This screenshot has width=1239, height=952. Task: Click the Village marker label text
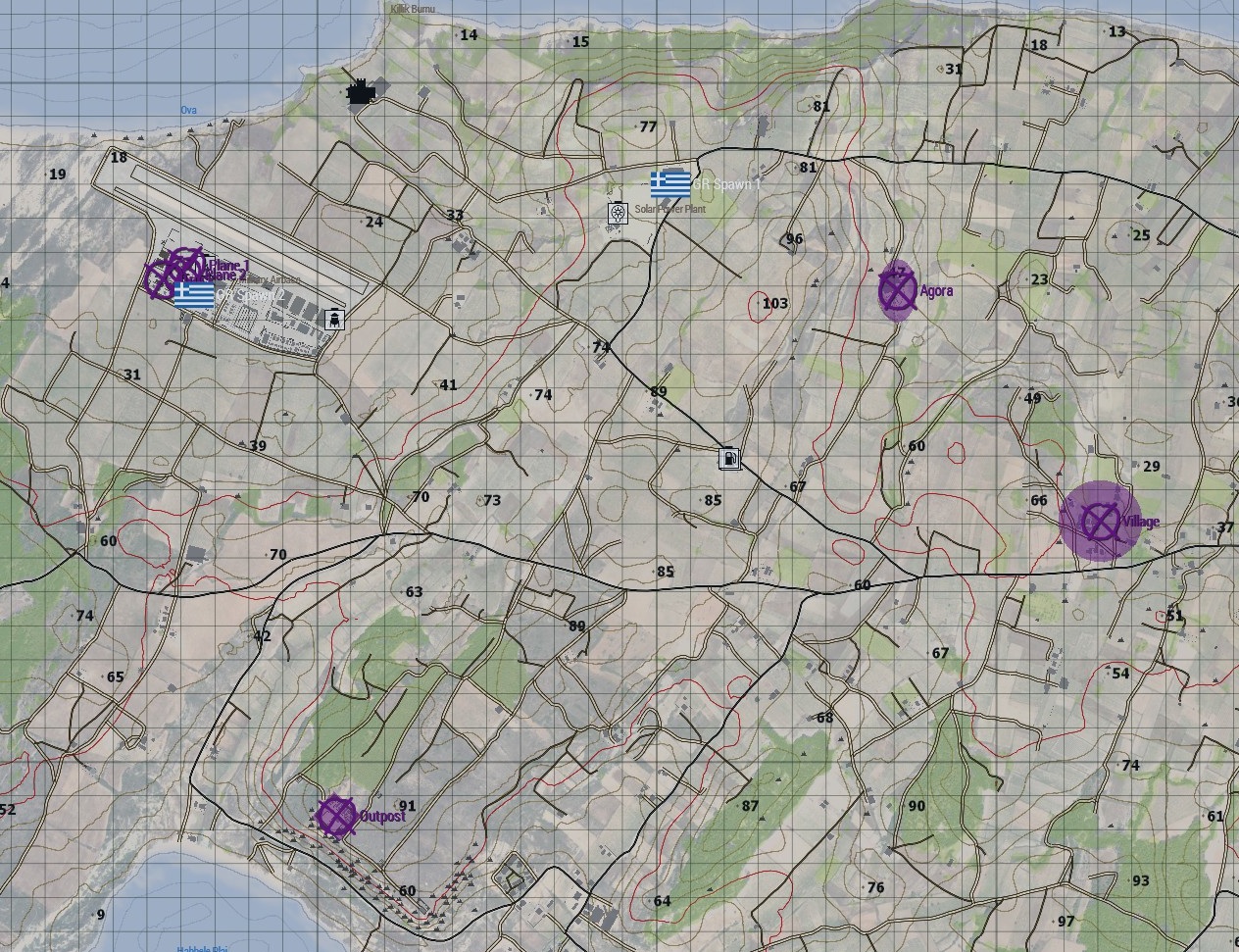point(1139,523)
